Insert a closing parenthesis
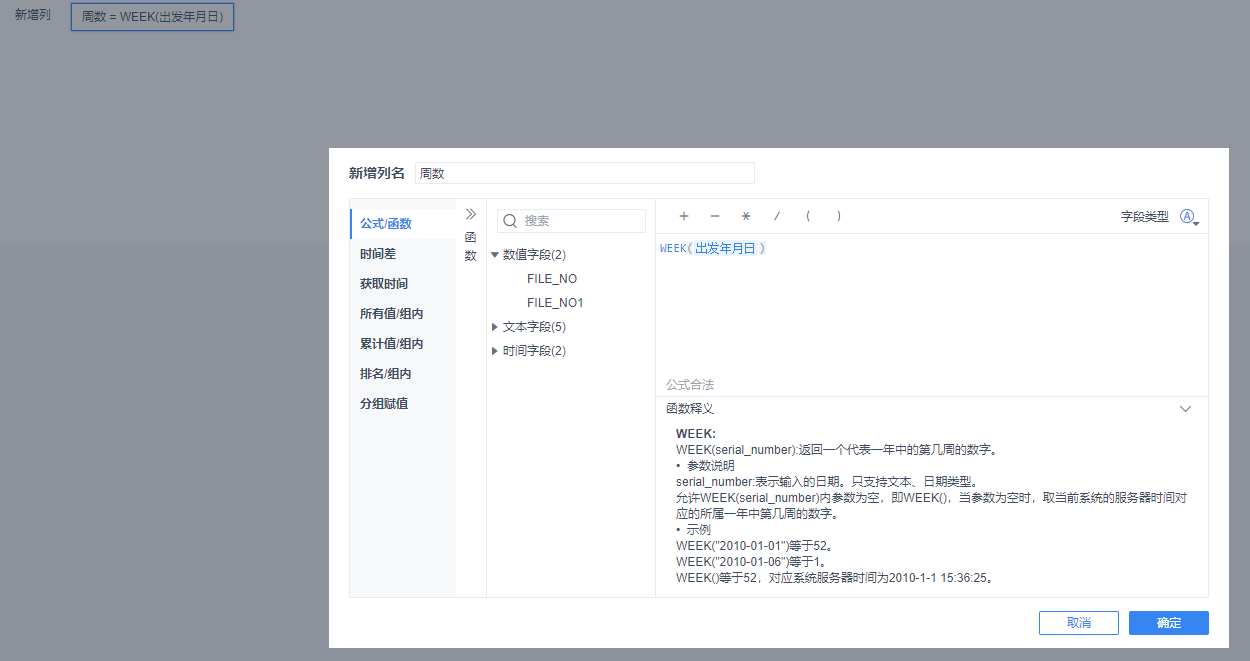1250x661 pixels. point(838,216)
